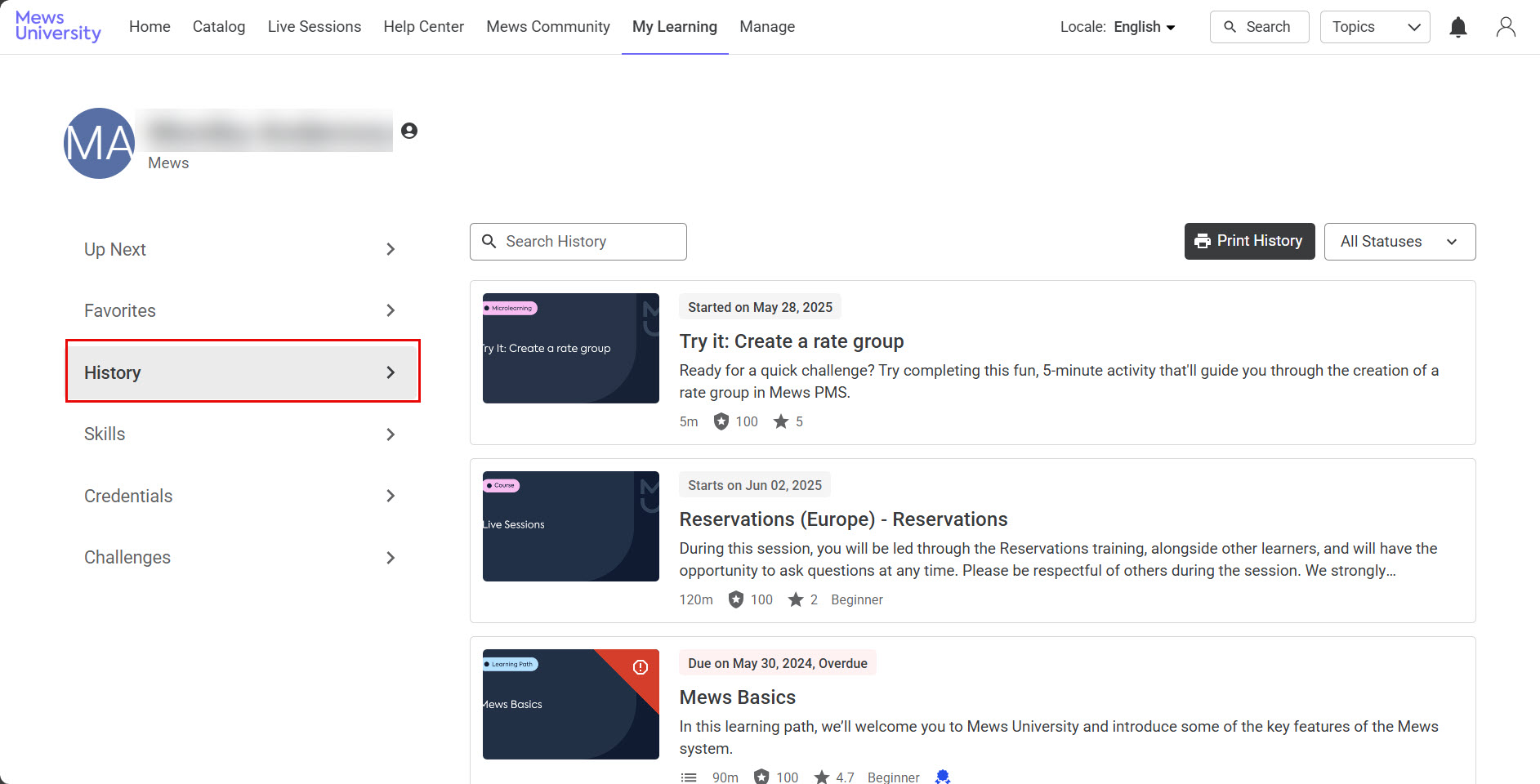Expand Favorites with its chevron
Viewport: 1540px width, 784px height.
coord(391,310)
